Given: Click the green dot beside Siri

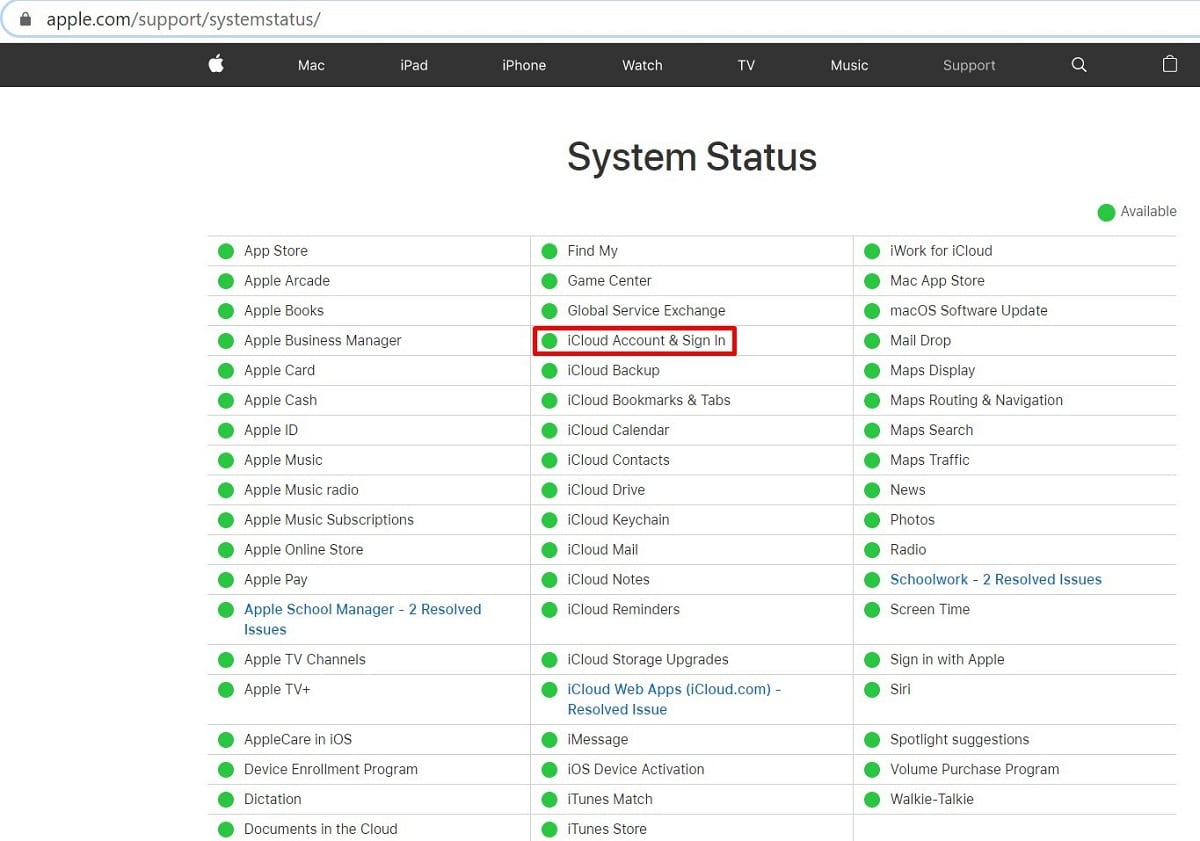Looking at the screenshot, I should [x=872, y=690].
